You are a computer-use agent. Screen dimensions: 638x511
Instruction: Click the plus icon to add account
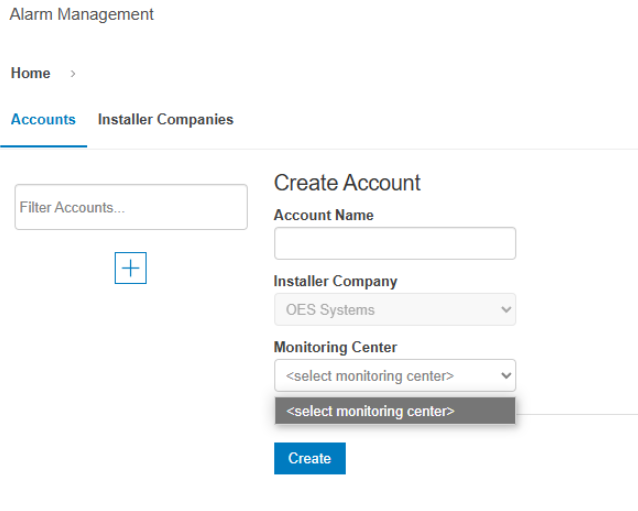point(130,268)
